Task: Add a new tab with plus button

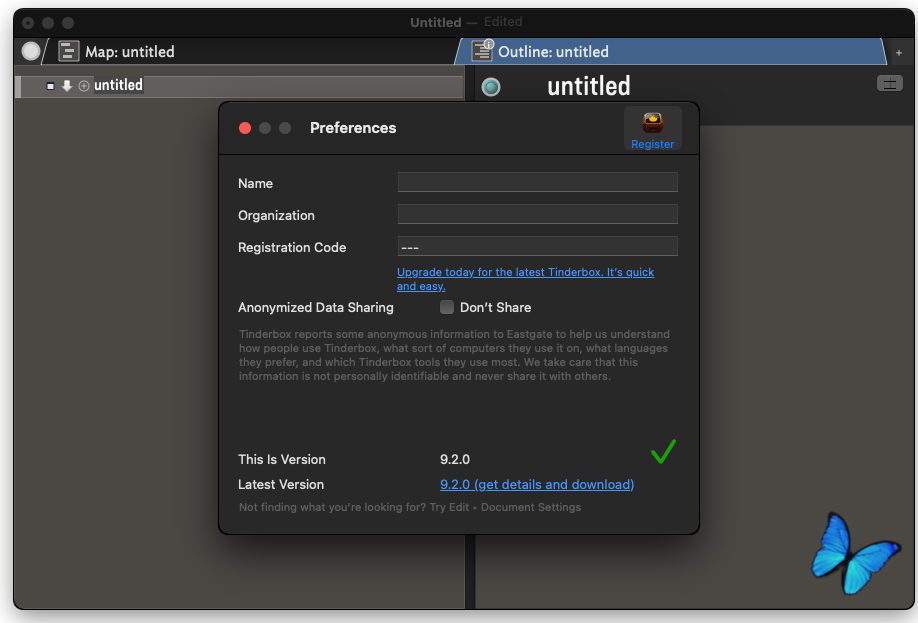Action: [899, 53]
